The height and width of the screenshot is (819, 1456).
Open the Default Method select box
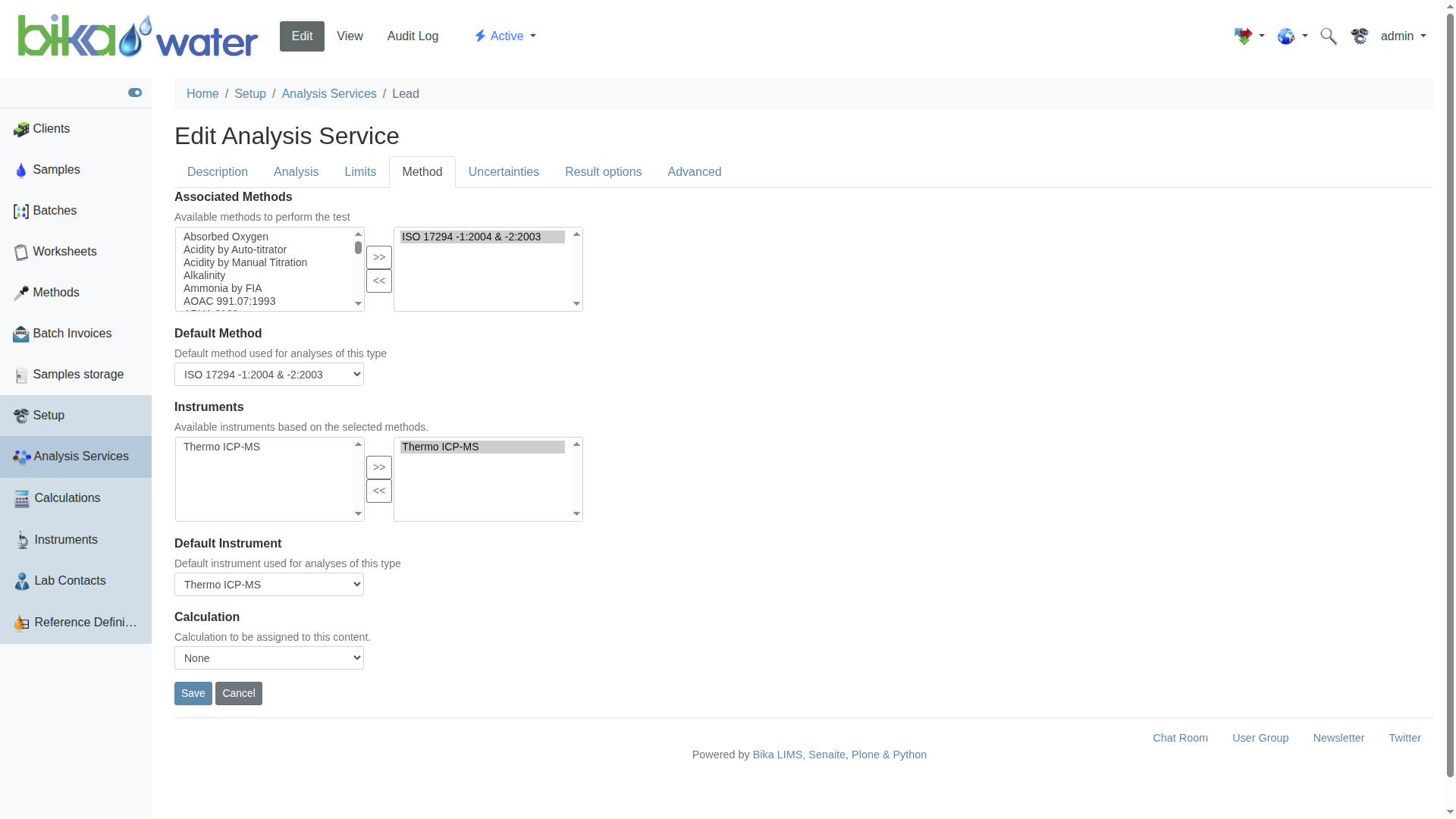(269, 375)
